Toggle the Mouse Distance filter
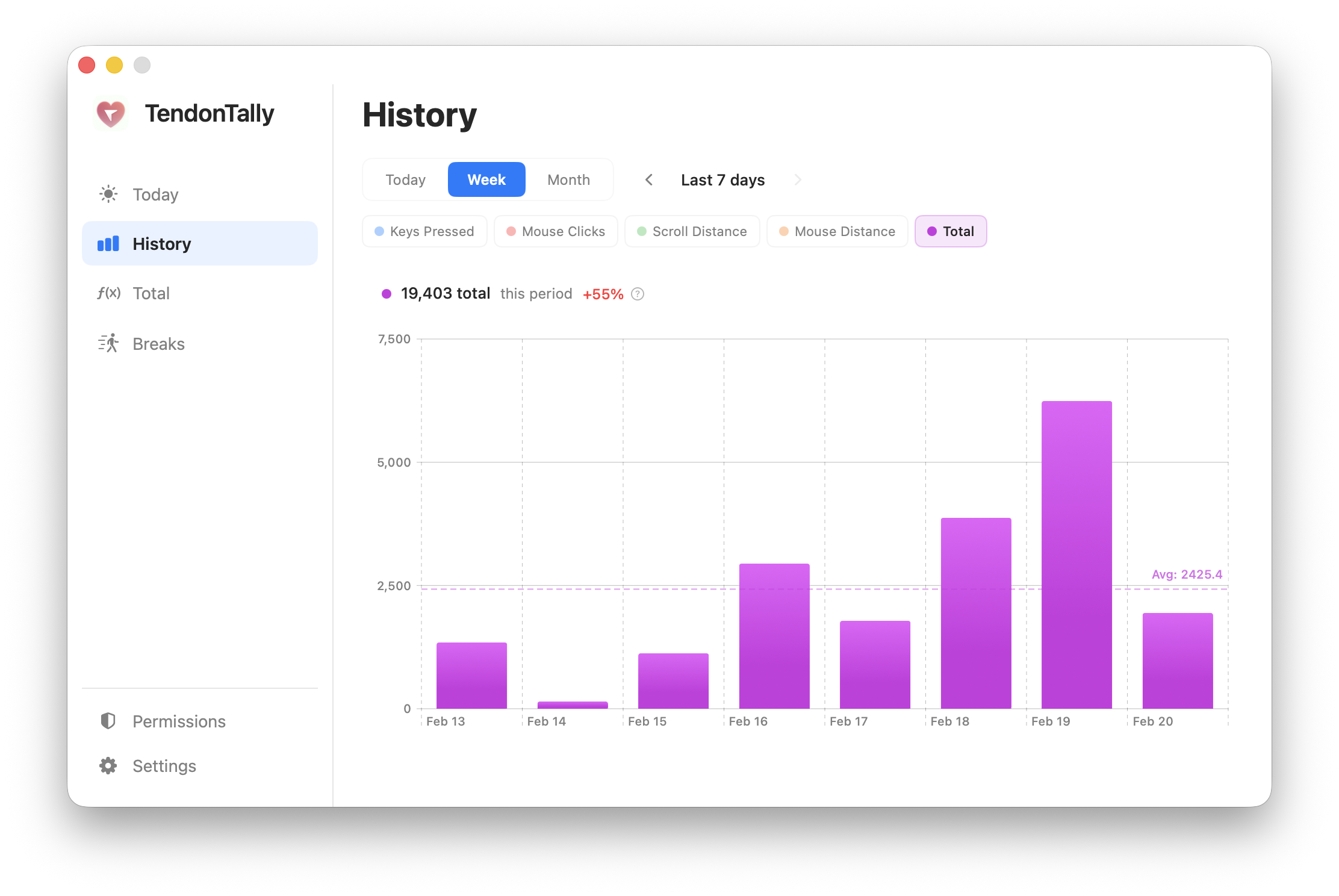Image resolution: width=1339 pixels, height=896 pixels. point(837,231)
